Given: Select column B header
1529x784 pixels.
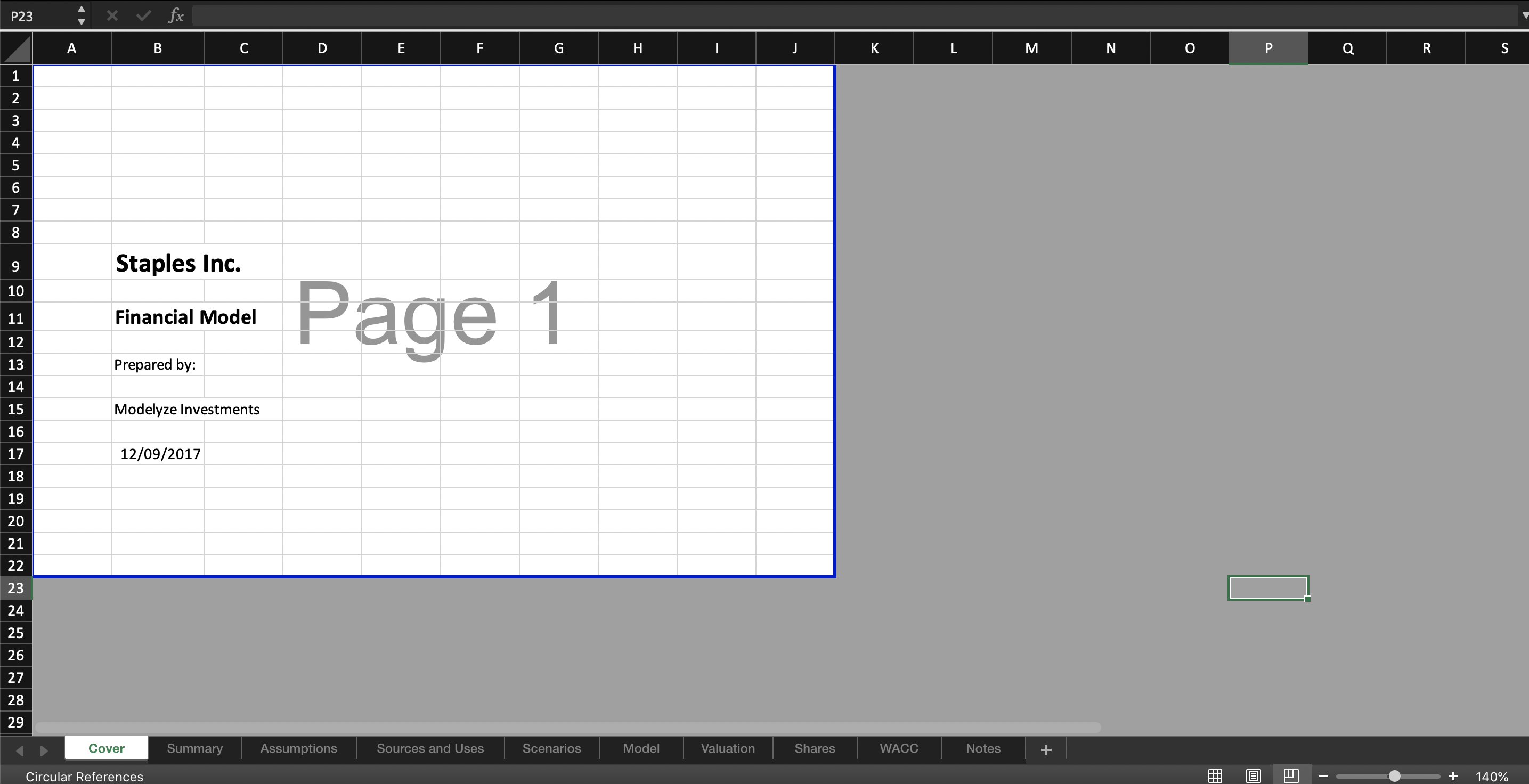Looking at the screenshot, I should [157, 48].
